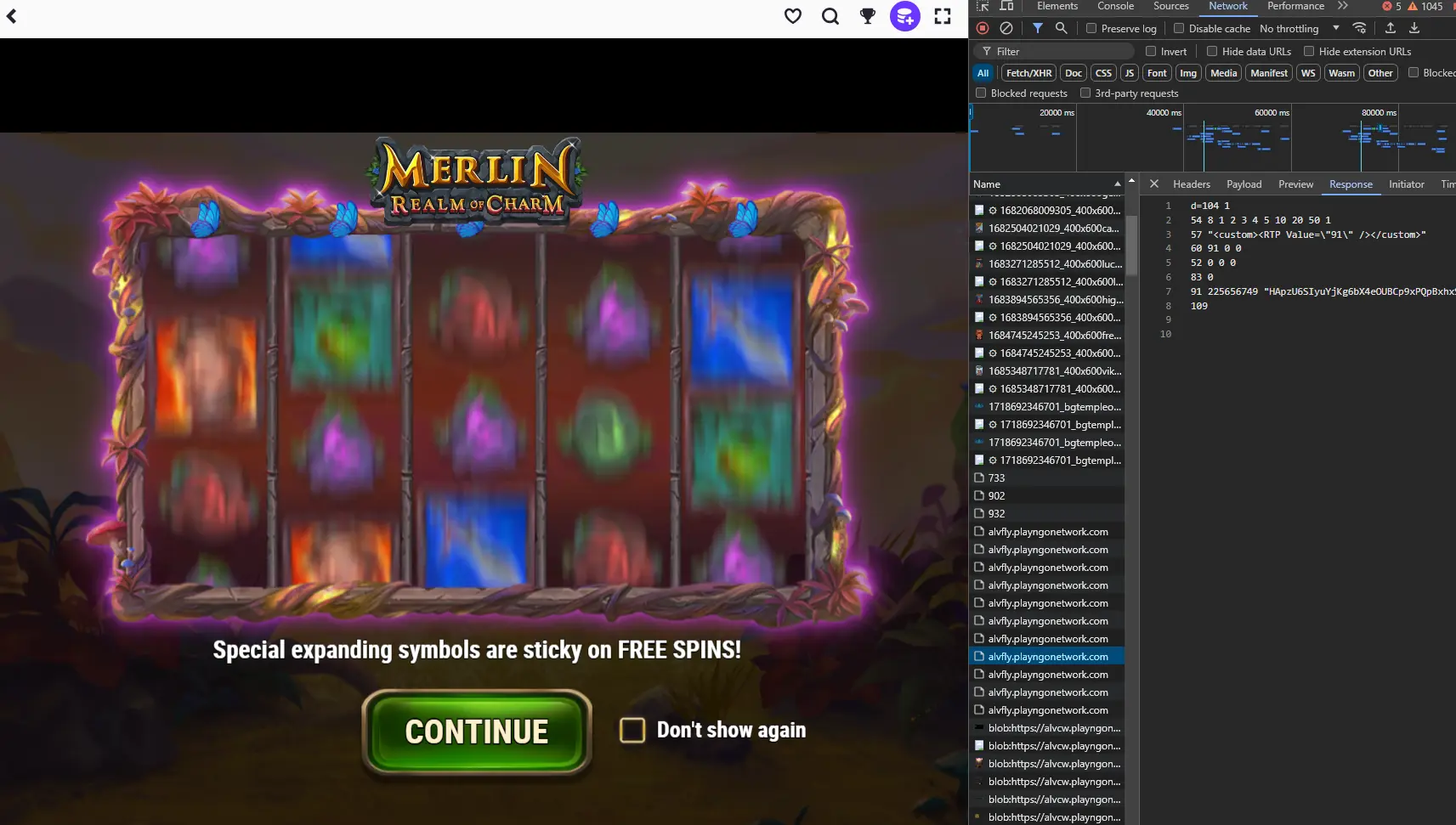This screenshot has height=825, width=1456.
Task: Open the No throttling dropdown
Action: click(1299, 28)
